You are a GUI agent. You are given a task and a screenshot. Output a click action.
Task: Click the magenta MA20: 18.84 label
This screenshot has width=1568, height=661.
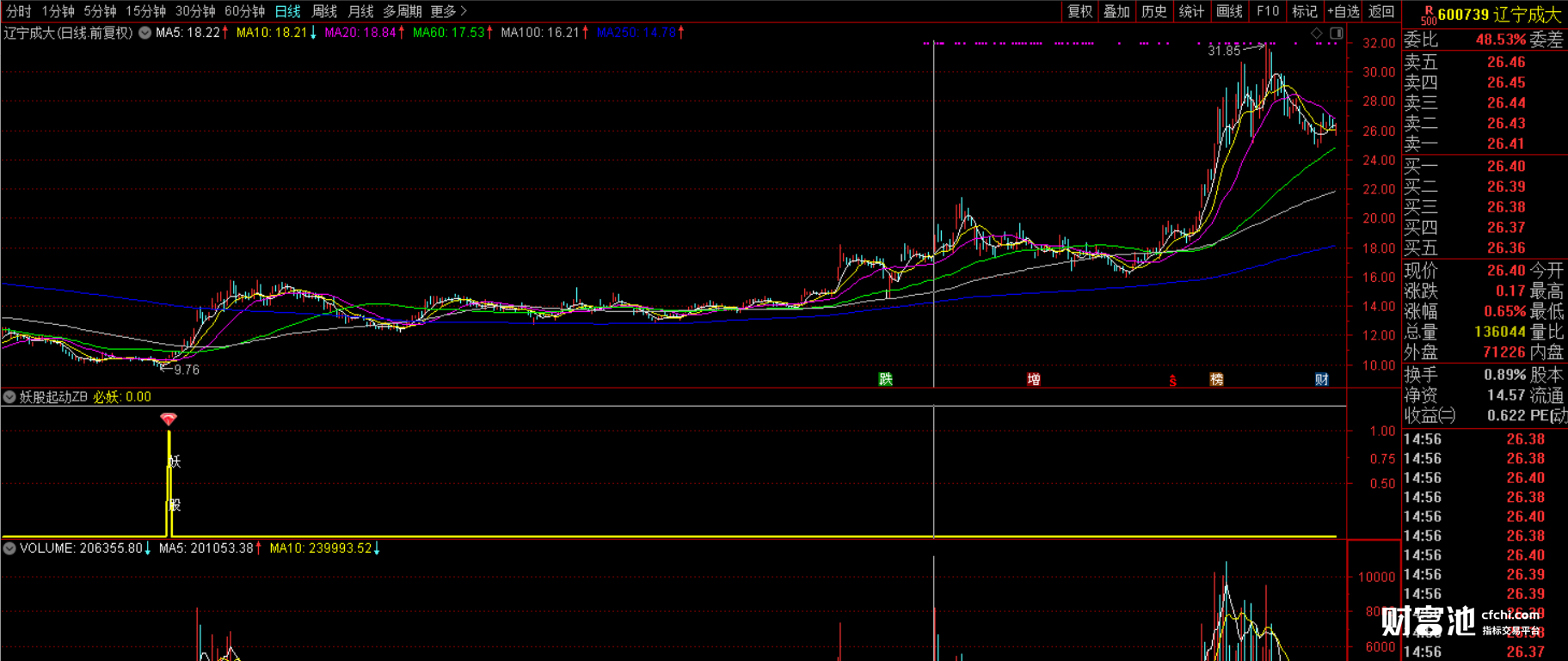click(365, 33)
